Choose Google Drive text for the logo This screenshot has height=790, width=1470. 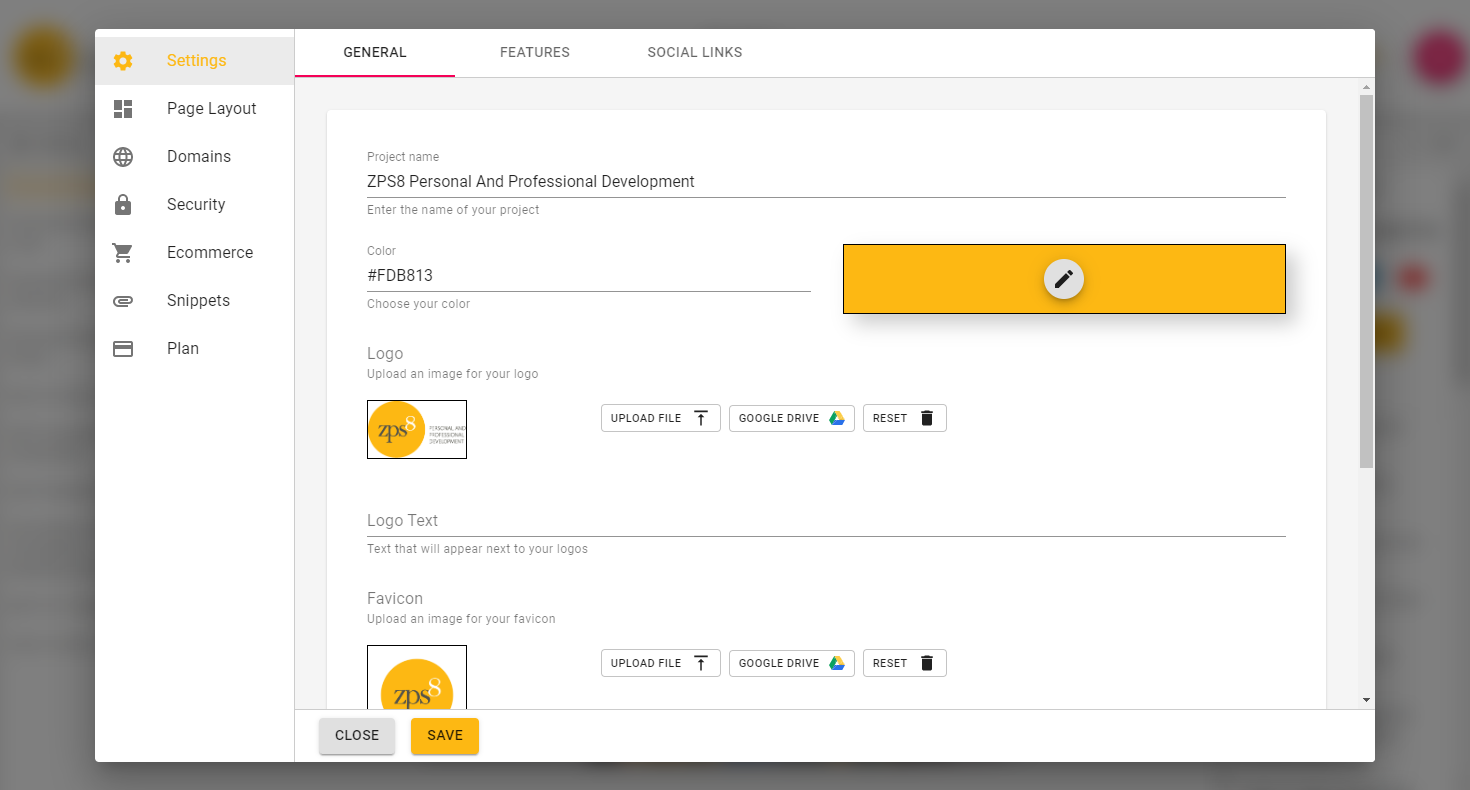(779, 418)
